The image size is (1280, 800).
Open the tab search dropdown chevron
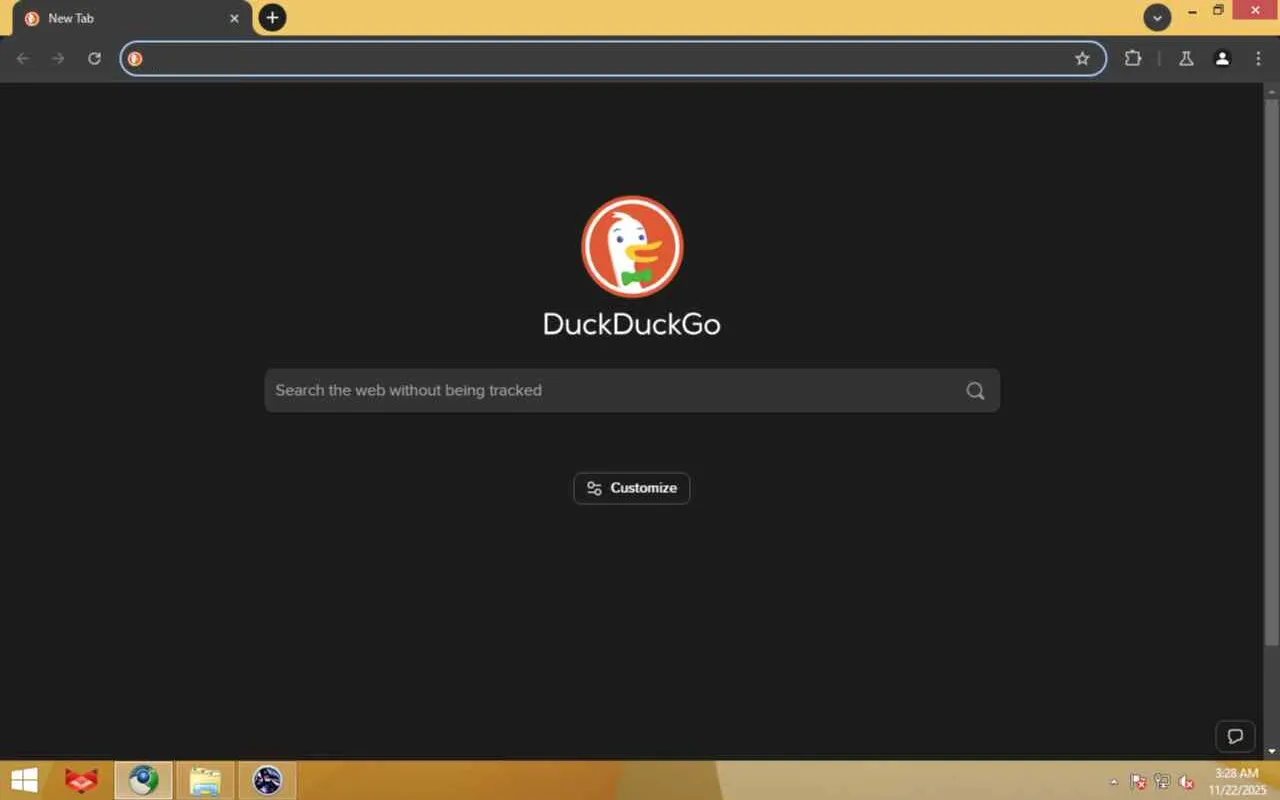[x=1157, y=17]
